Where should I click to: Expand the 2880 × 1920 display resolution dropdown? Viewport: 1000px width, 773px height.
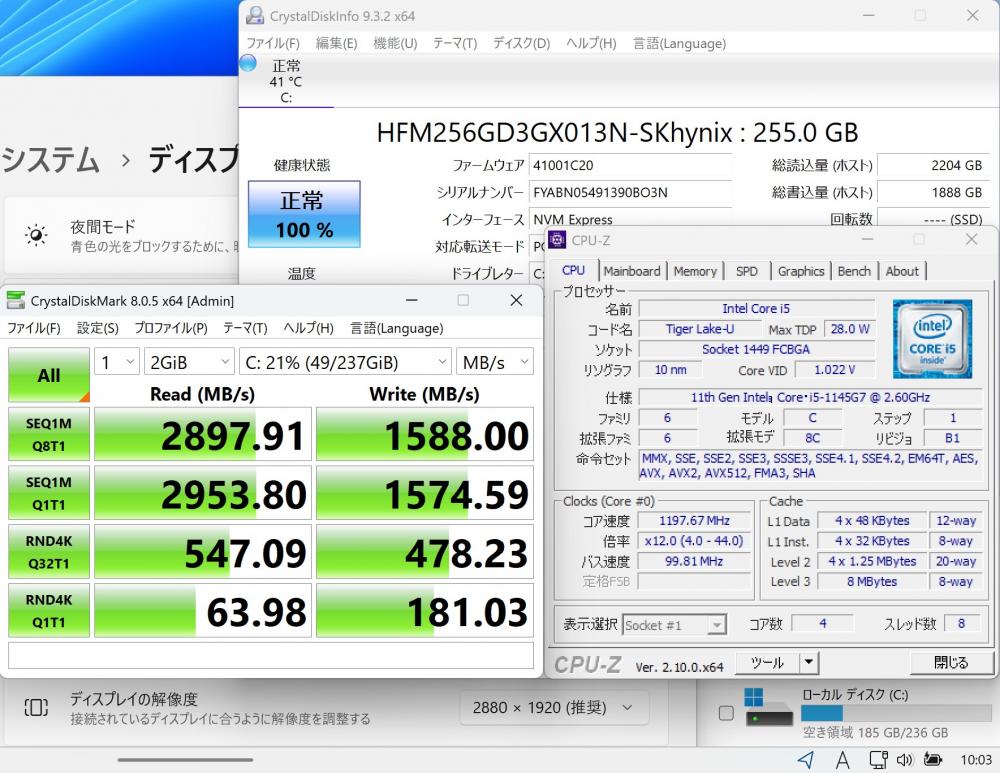point(554,707)
